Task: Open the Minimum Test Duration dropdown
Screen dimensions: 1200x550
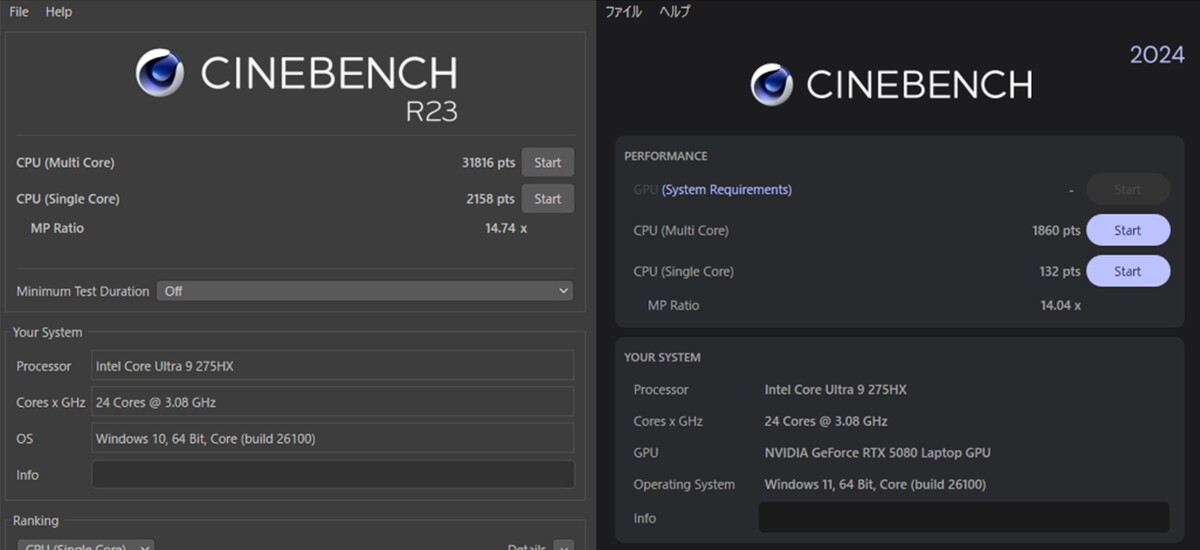Action: [x=365, y=291]
